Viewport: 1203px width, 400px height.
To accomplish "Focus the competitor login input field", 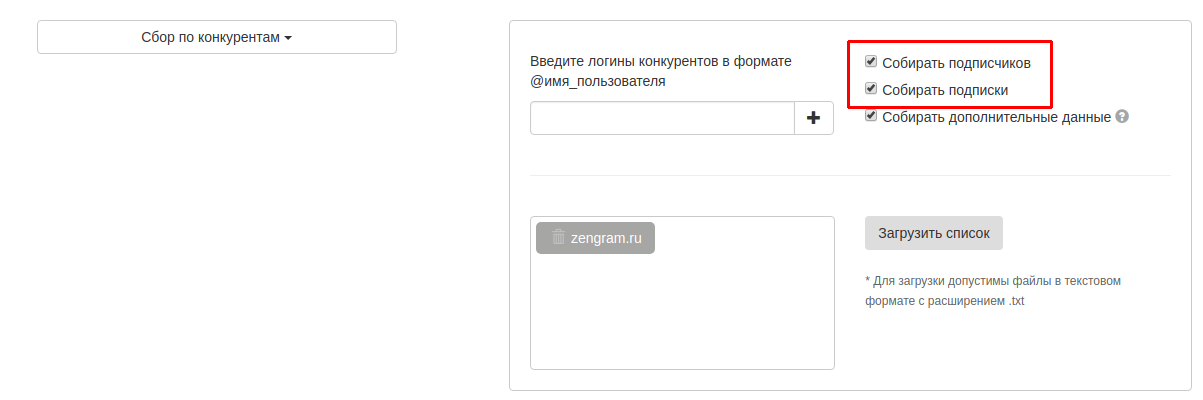I will [x=662, y=118].
